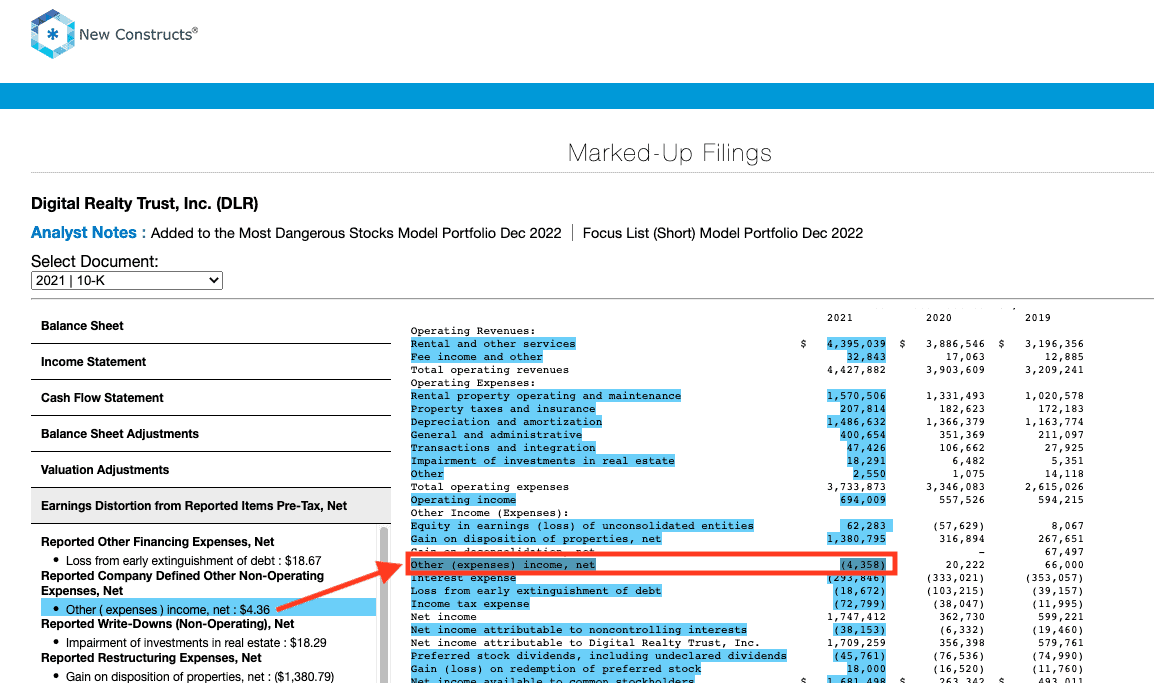
Task: Click highlighted Gain on disposition of properties, net line
Action: coord(537,539)
